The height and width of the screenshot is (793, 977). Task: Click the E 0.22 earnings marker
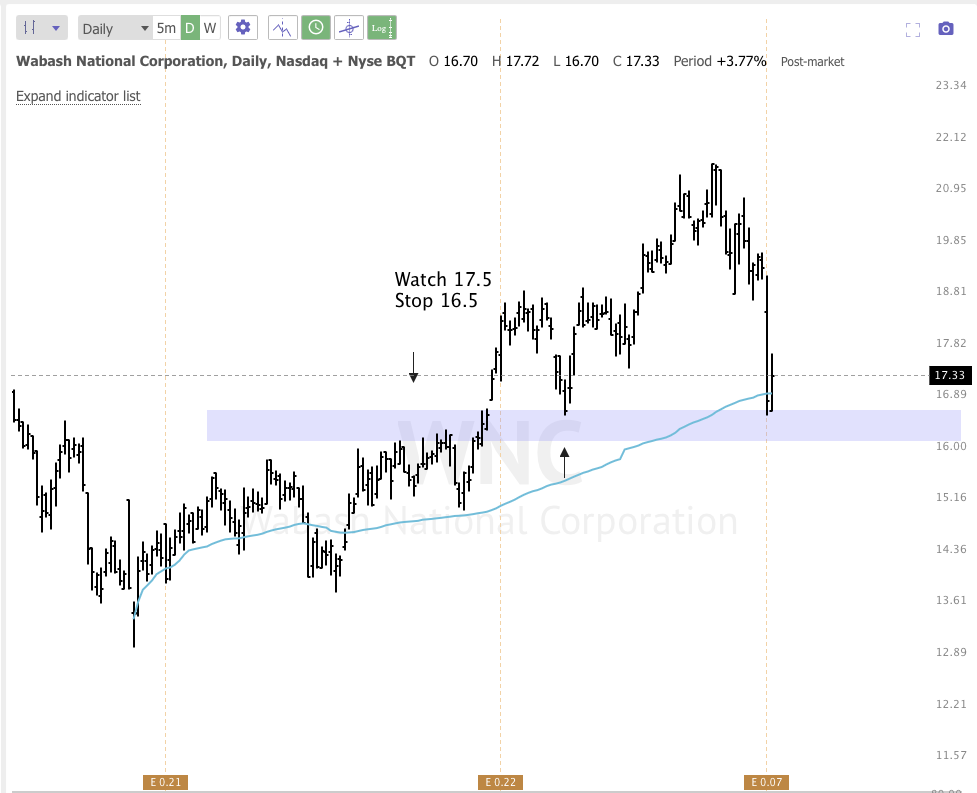point(499,782)
